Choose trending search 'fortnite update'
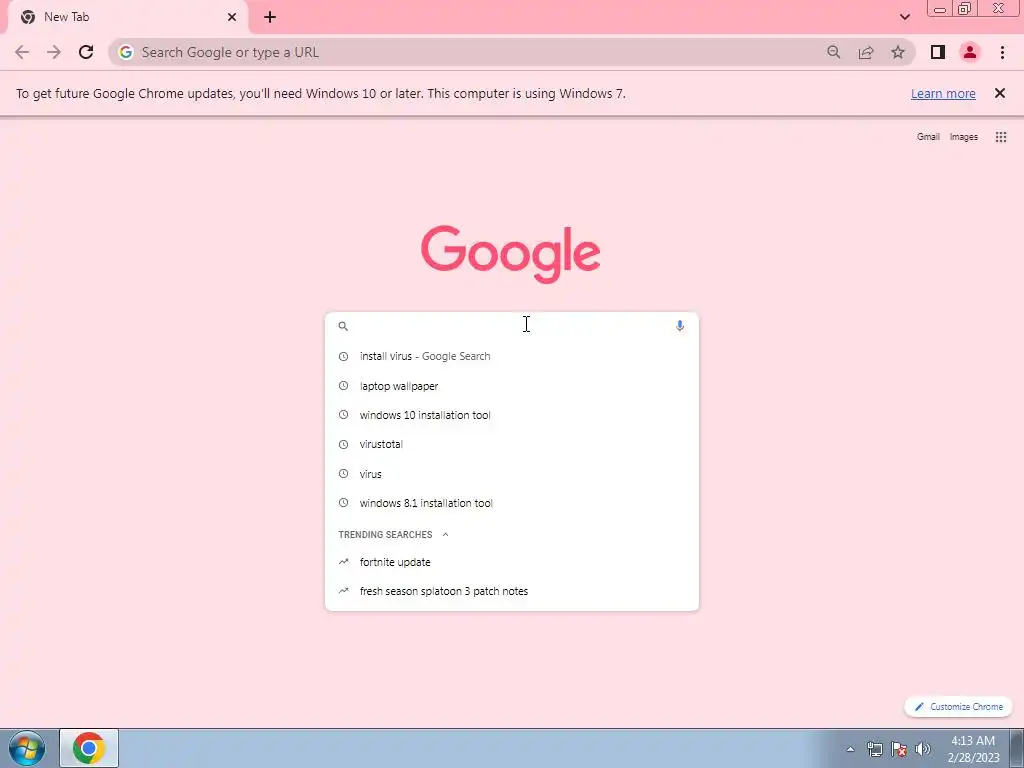This screenshot has width=1024, height=768. click(x=511, y=562)
